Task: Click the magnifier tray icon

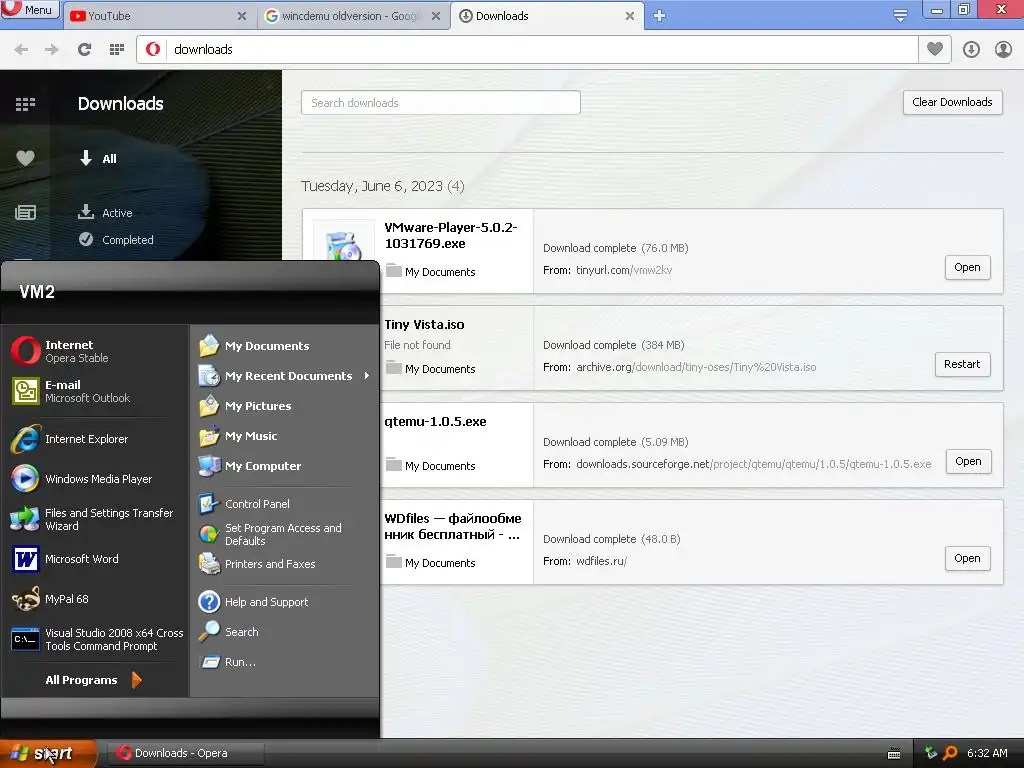Action: click(x=950, y=753)
